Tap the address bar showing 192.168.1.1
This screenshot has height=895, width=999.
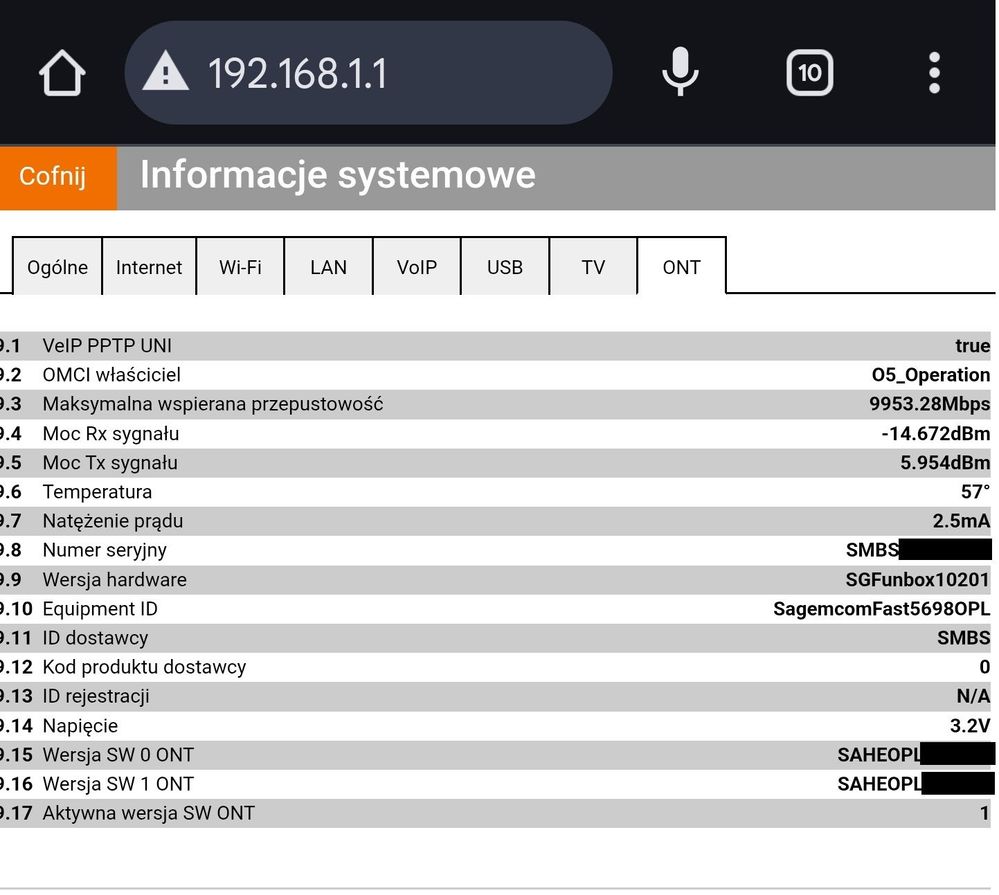pos(370,72)
